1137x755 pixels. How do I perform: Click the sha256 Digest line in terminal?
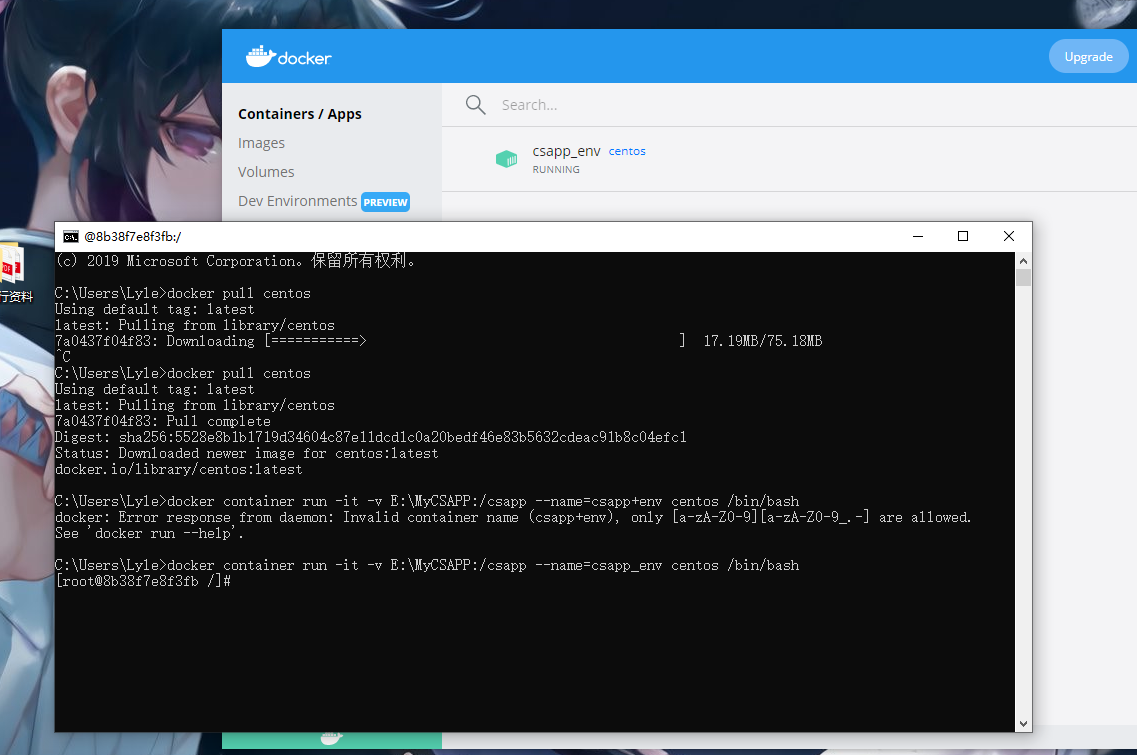tap(371, 437)
